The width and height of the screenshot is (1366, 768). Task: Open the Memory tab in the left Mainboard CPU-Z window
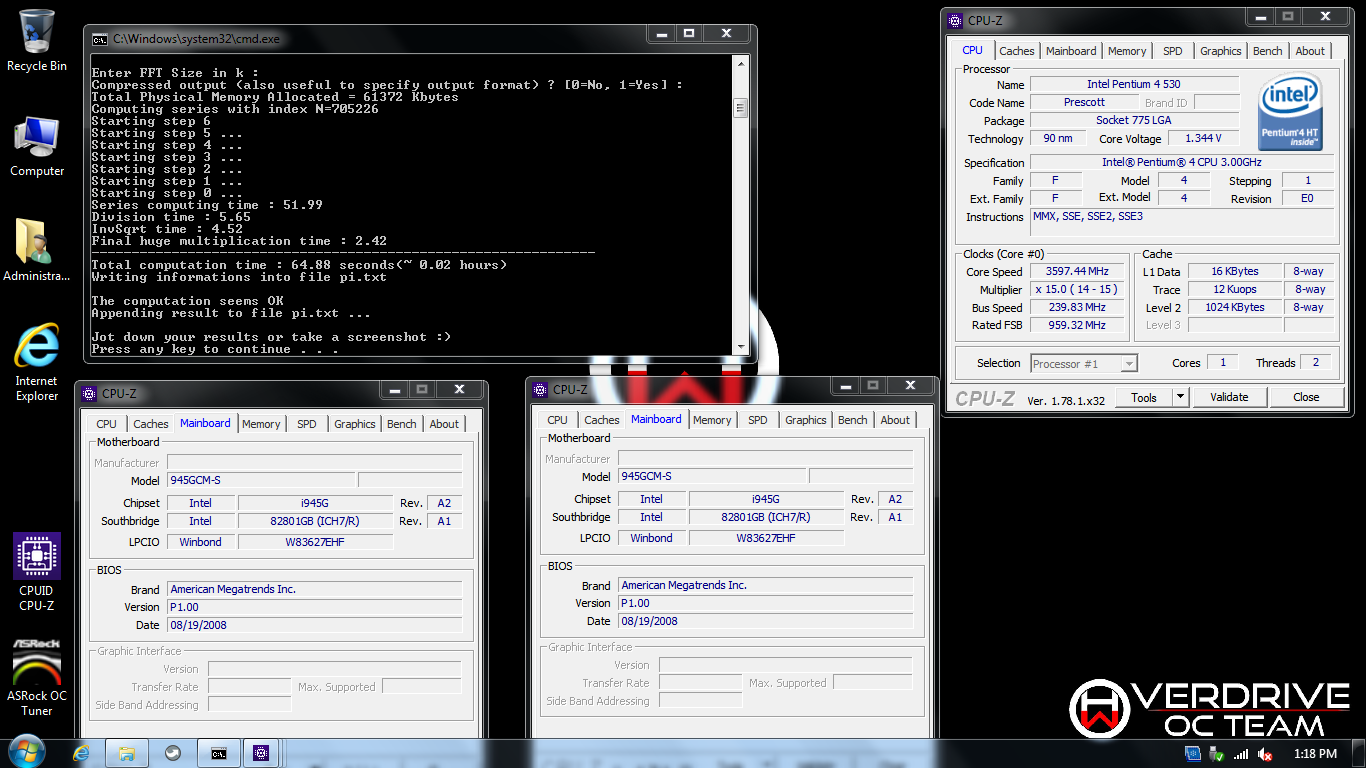pos(261,424)
